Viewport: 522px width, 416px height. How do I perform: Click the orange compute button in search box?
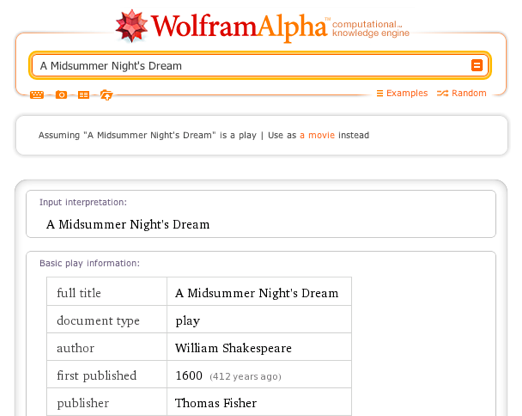pyautogui.click(x=477, y=65)
